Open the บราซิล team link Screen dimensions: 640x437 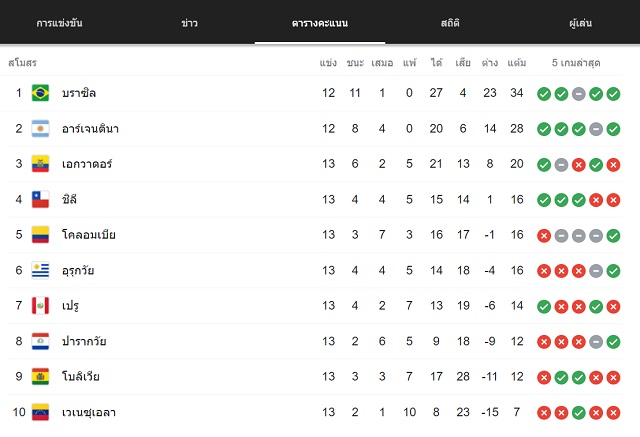[x=79, y=93]
